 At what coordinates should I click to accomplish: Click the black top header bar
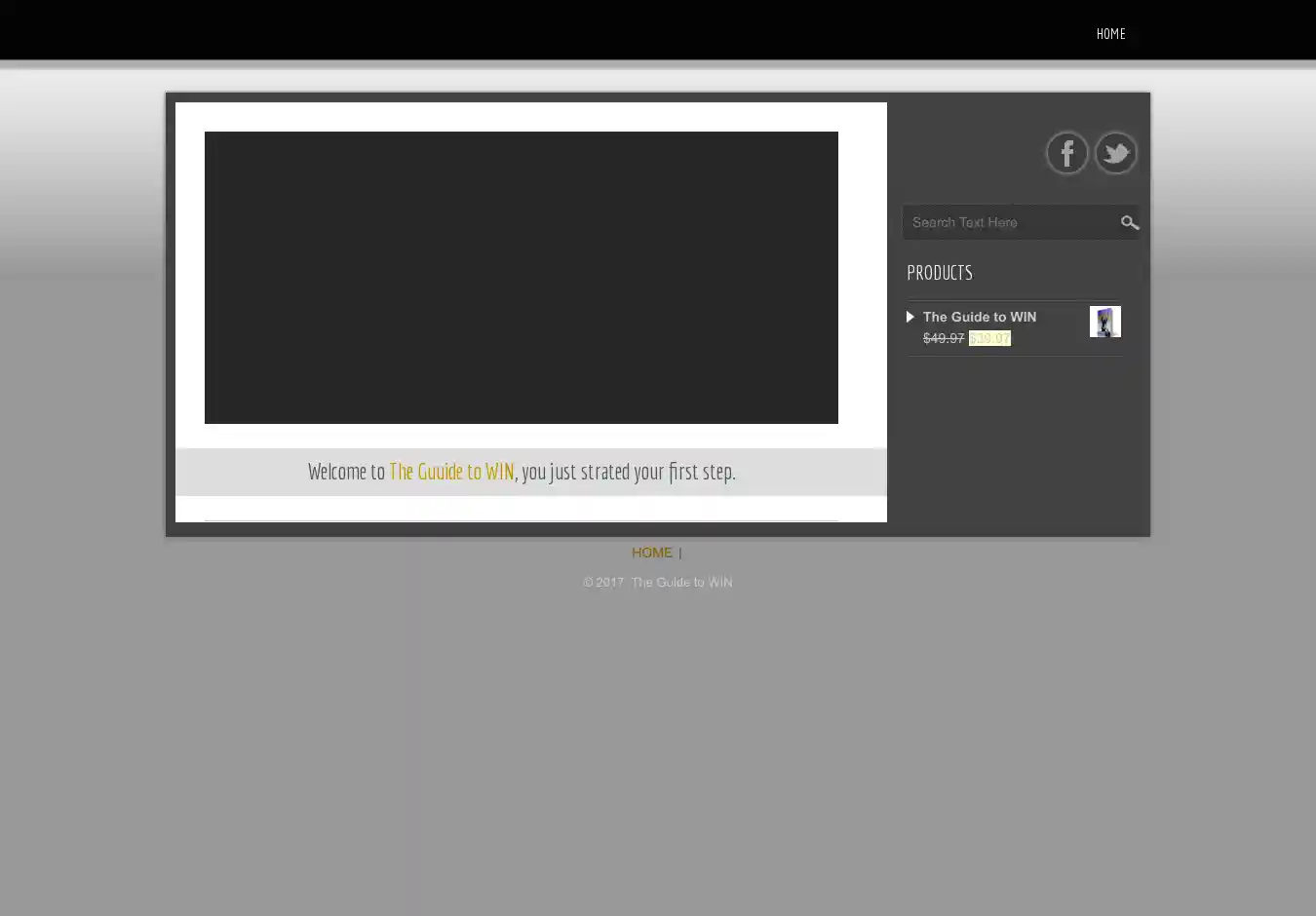click(487, 29)
